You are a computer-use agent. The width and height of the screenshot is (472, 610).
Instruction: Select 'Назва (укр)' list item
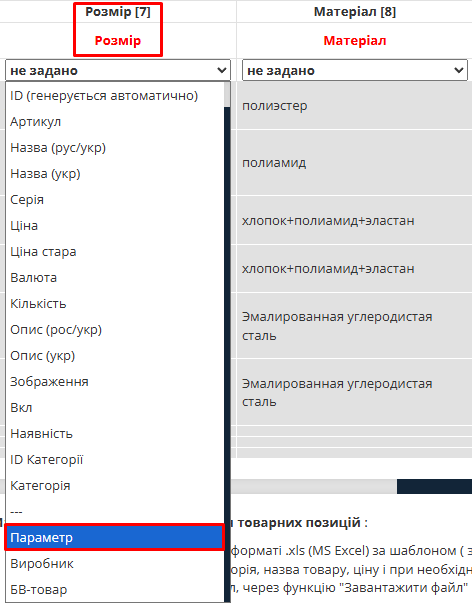(x=115, y=174)
